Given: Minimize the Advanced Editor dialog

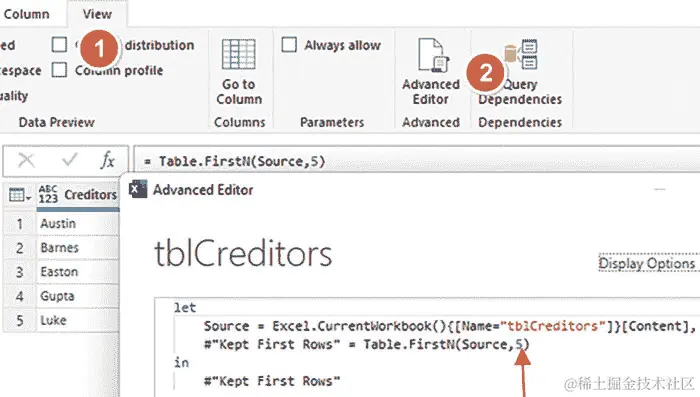Looking at the screenshot, I should tap(660, 189).
